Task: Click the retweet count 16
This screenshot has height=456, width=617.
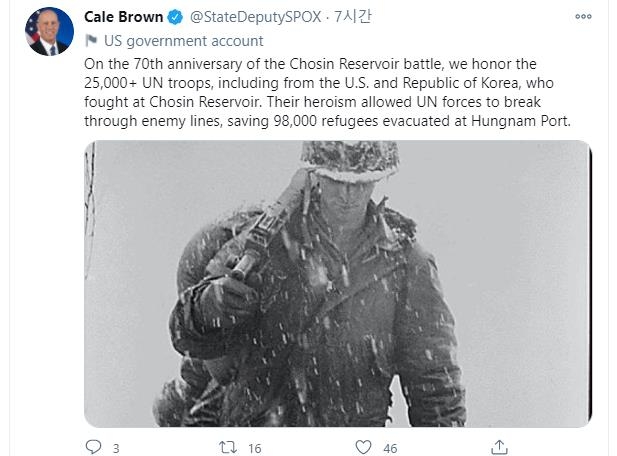Action: pyautogui.click(x=254, y=448)
